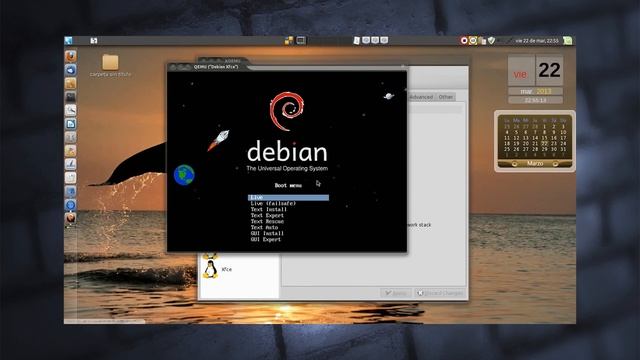Click the red record tray icon
Viewport: 640px width, 360px height.
[464, 40]
